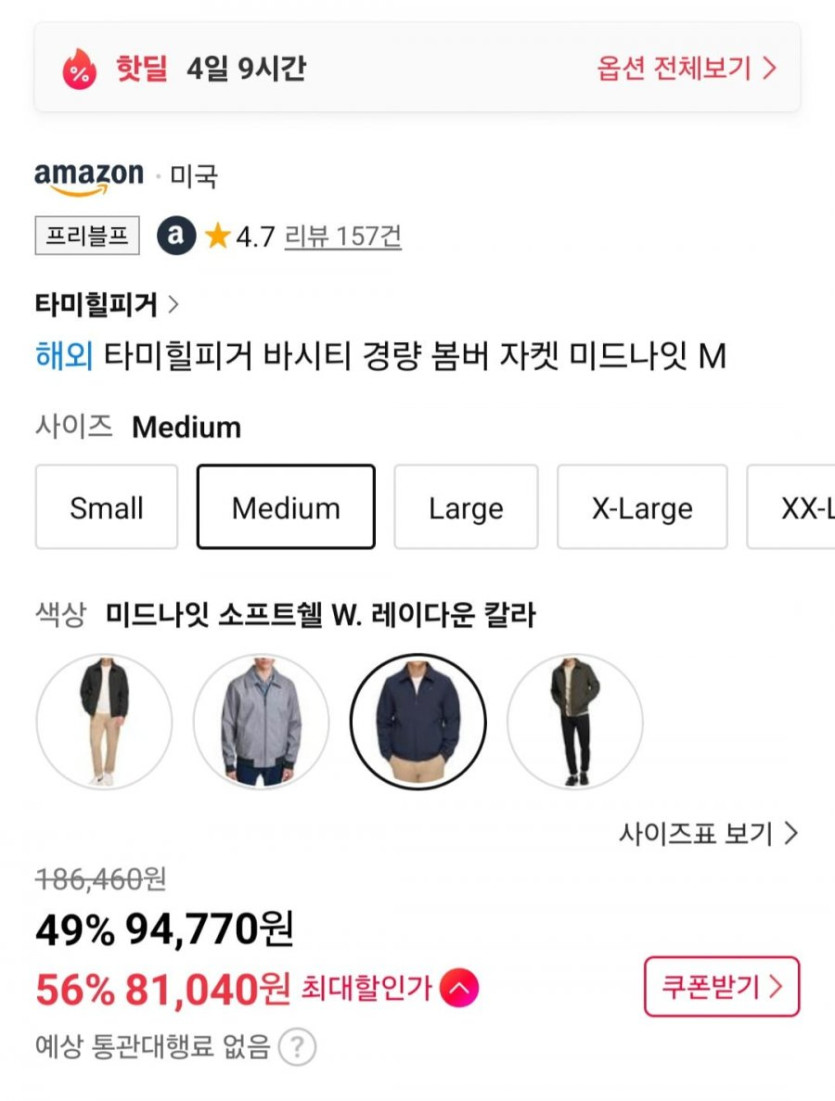Open the 리뷰 157건 reviews link

pos(343,237)
